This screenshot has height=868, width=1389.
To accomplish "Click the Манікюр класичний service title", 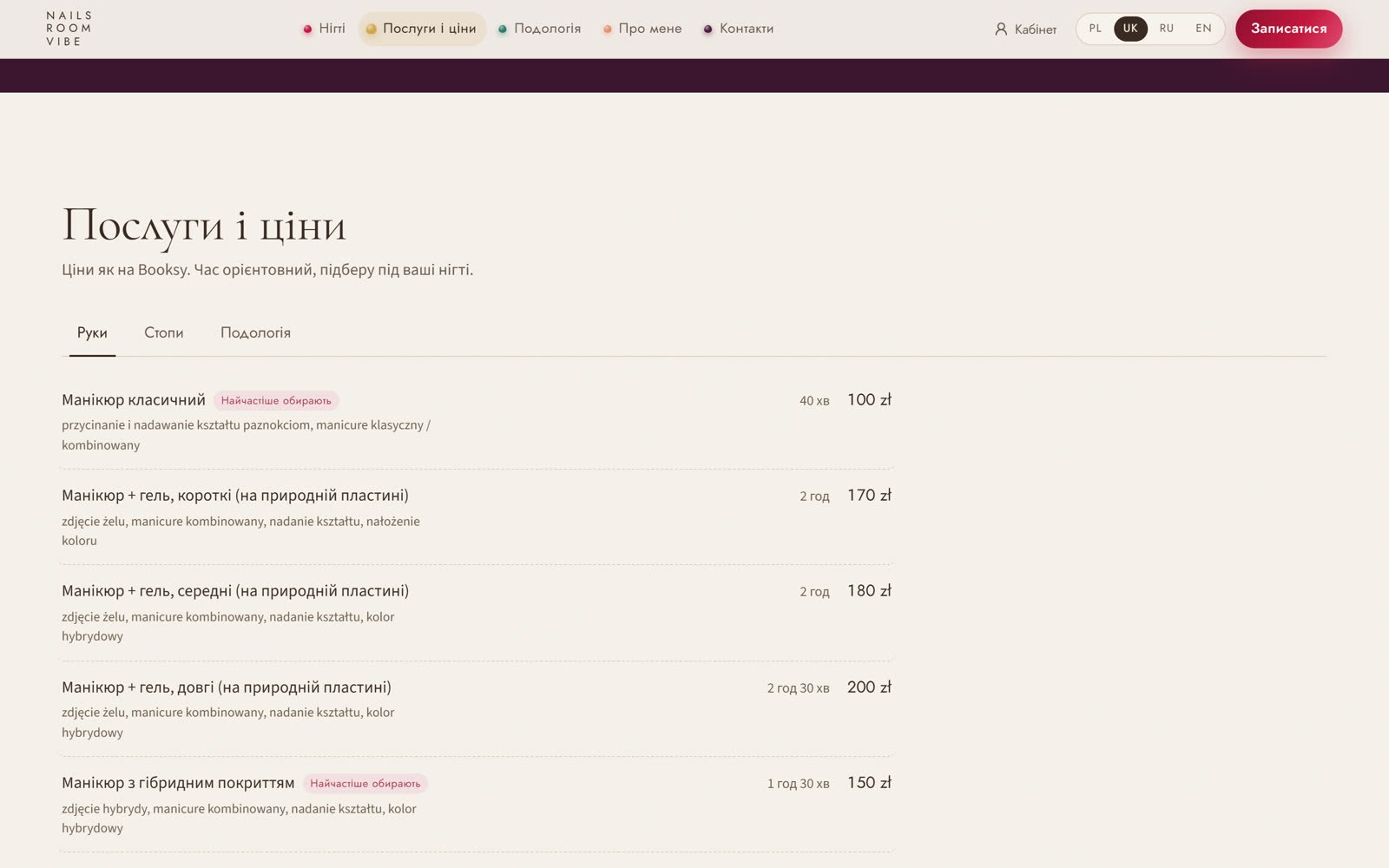I will 134,400.
